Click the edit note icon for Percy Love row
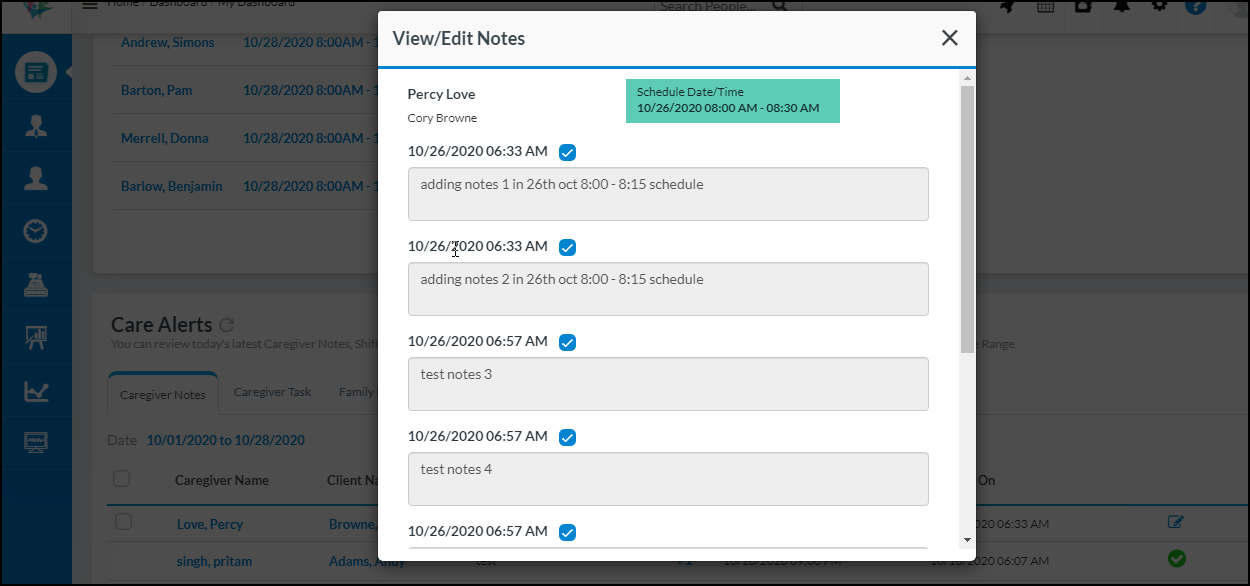Viewport: 1250px width, 586px height. (1175, 522)
